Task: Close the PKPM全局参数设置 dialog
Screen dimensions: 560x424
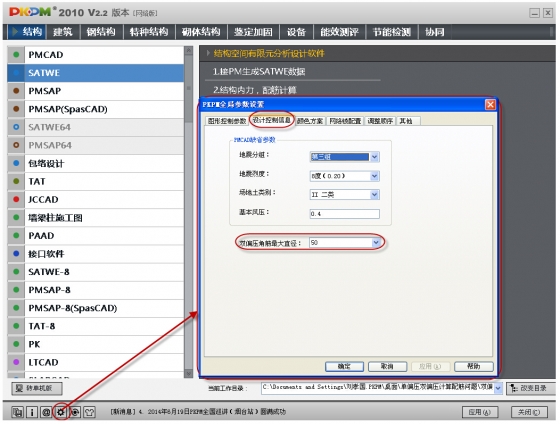Action: tap(490, 105)
